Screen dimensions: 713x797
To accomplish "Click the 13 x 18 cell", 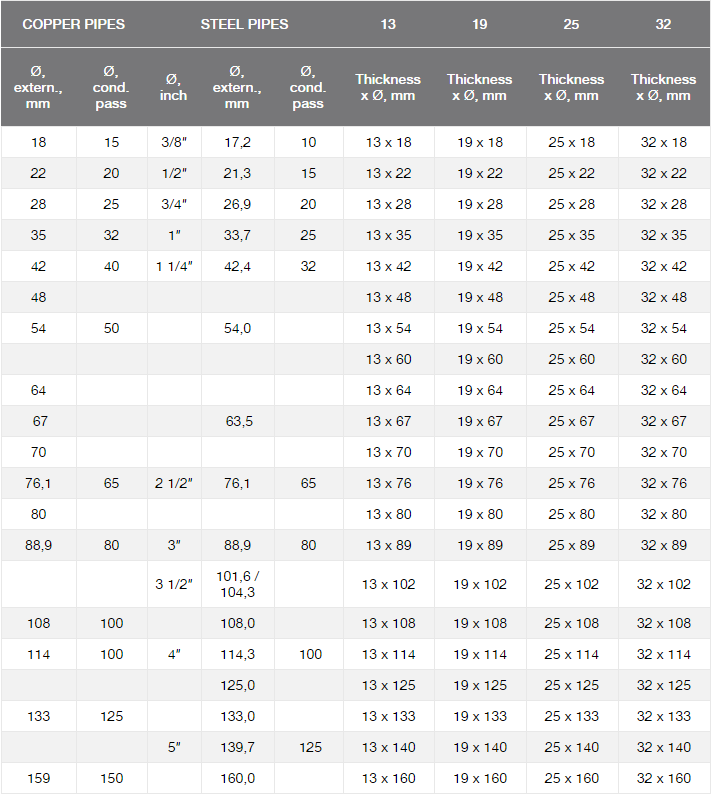I will coord(388,142).
